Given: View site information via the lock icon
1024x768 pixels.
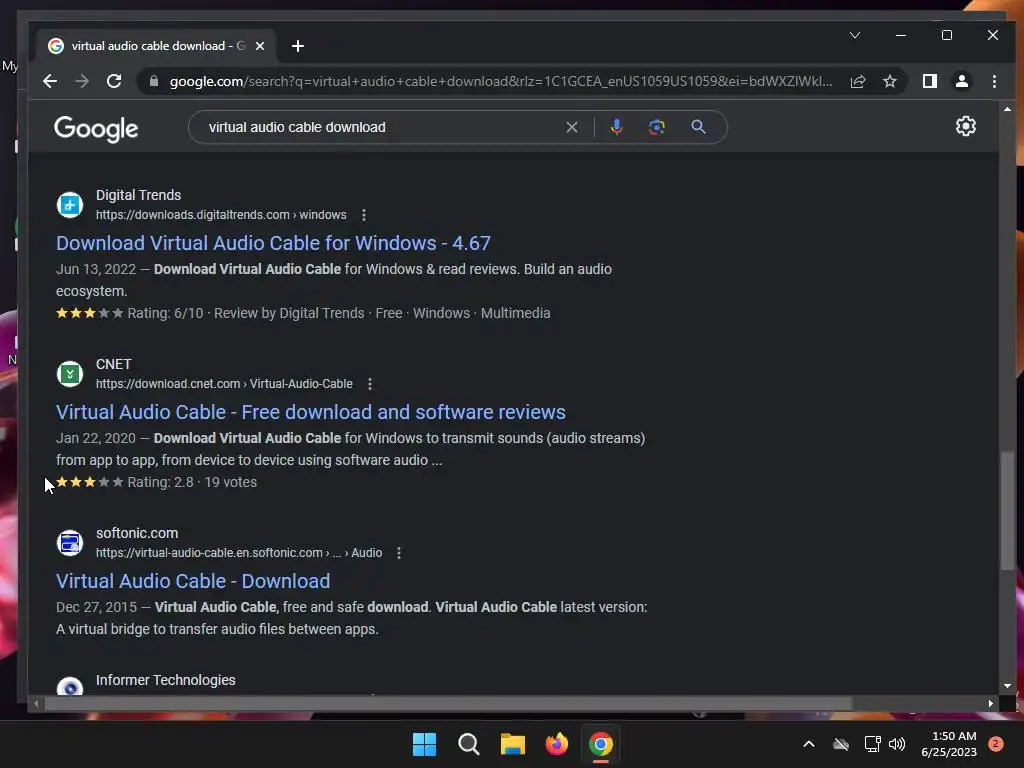Looking at the screenshot, I should tap(154, 82).
